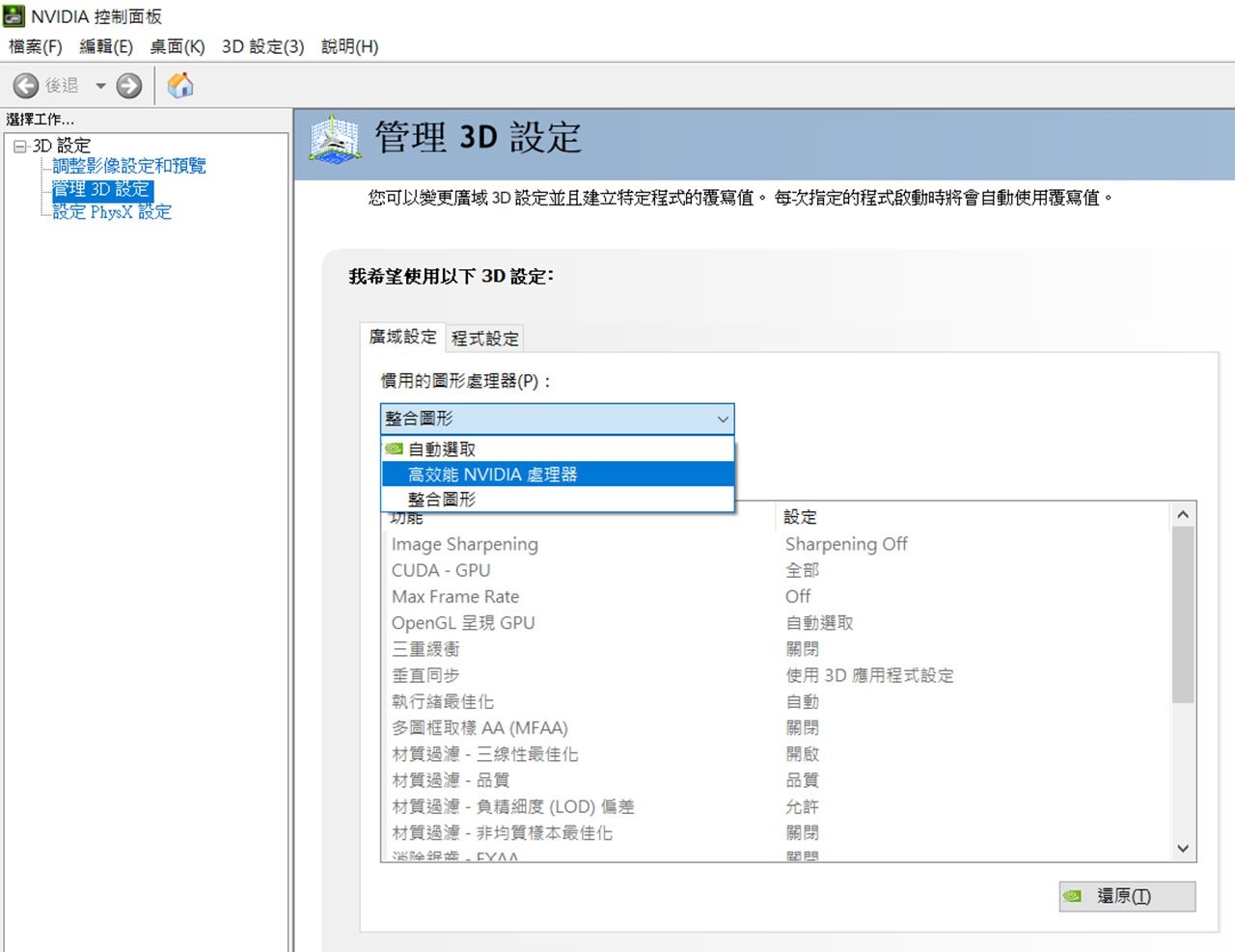Click the NVIDIA Control Panel title icon
1235x952 pixels.
pos(14,16)
